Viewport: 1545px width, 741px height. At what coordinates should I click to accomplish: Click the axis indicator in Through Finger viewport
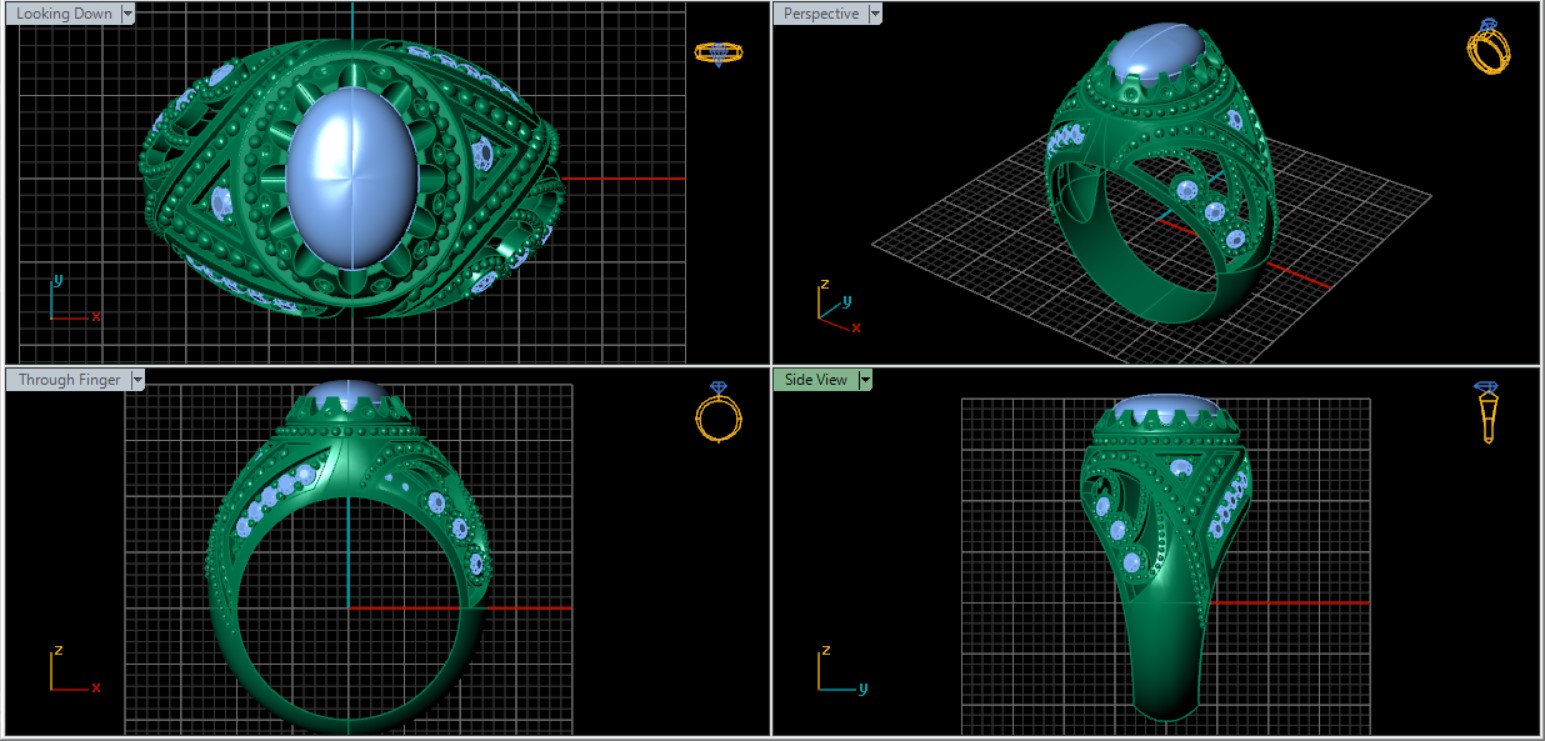73,668
